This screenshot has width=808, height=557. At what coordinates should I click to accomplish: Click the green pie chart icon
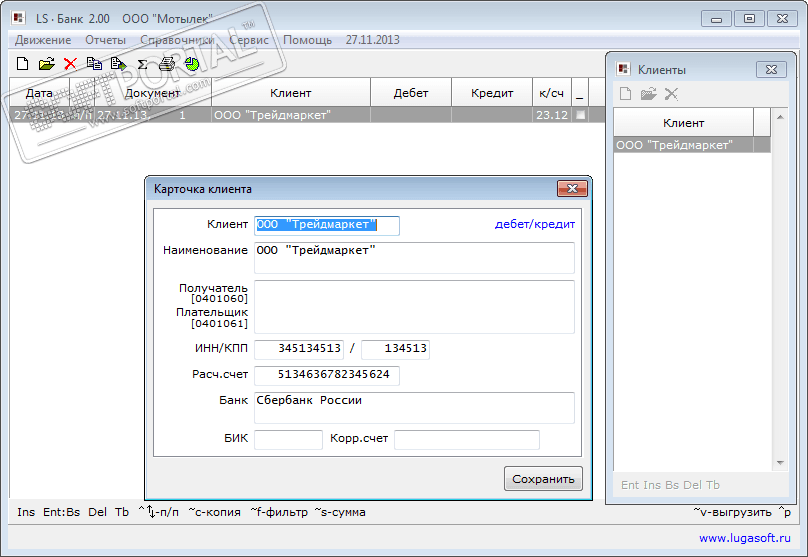tap(192, 64)
